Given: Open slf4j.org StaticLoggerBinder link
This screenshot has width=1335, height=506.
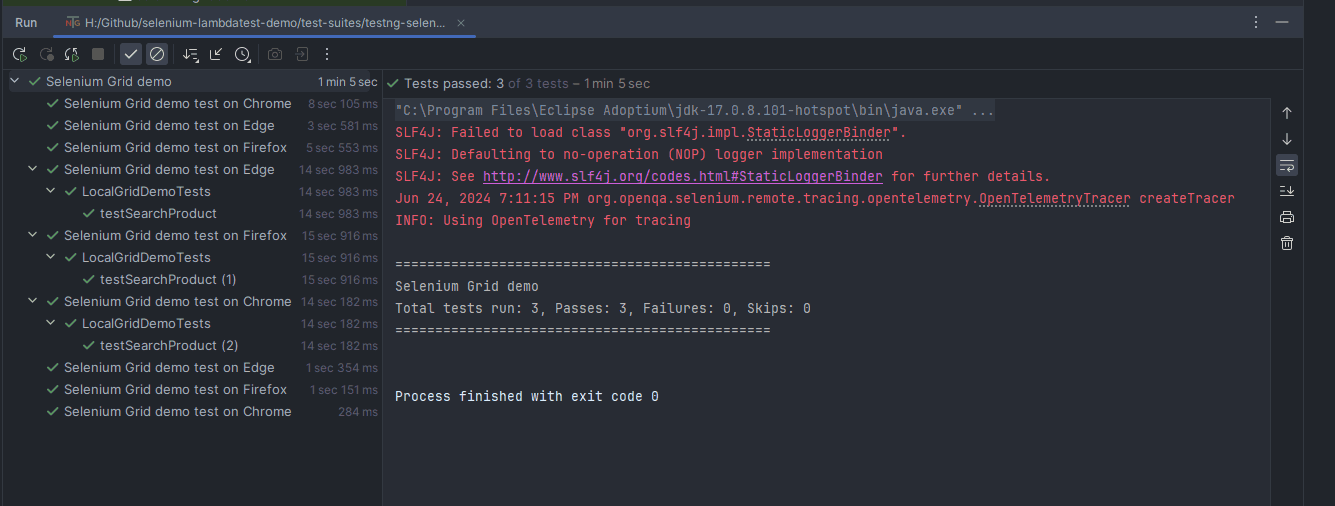Looking at the screenshot, I should pos(683,176).
